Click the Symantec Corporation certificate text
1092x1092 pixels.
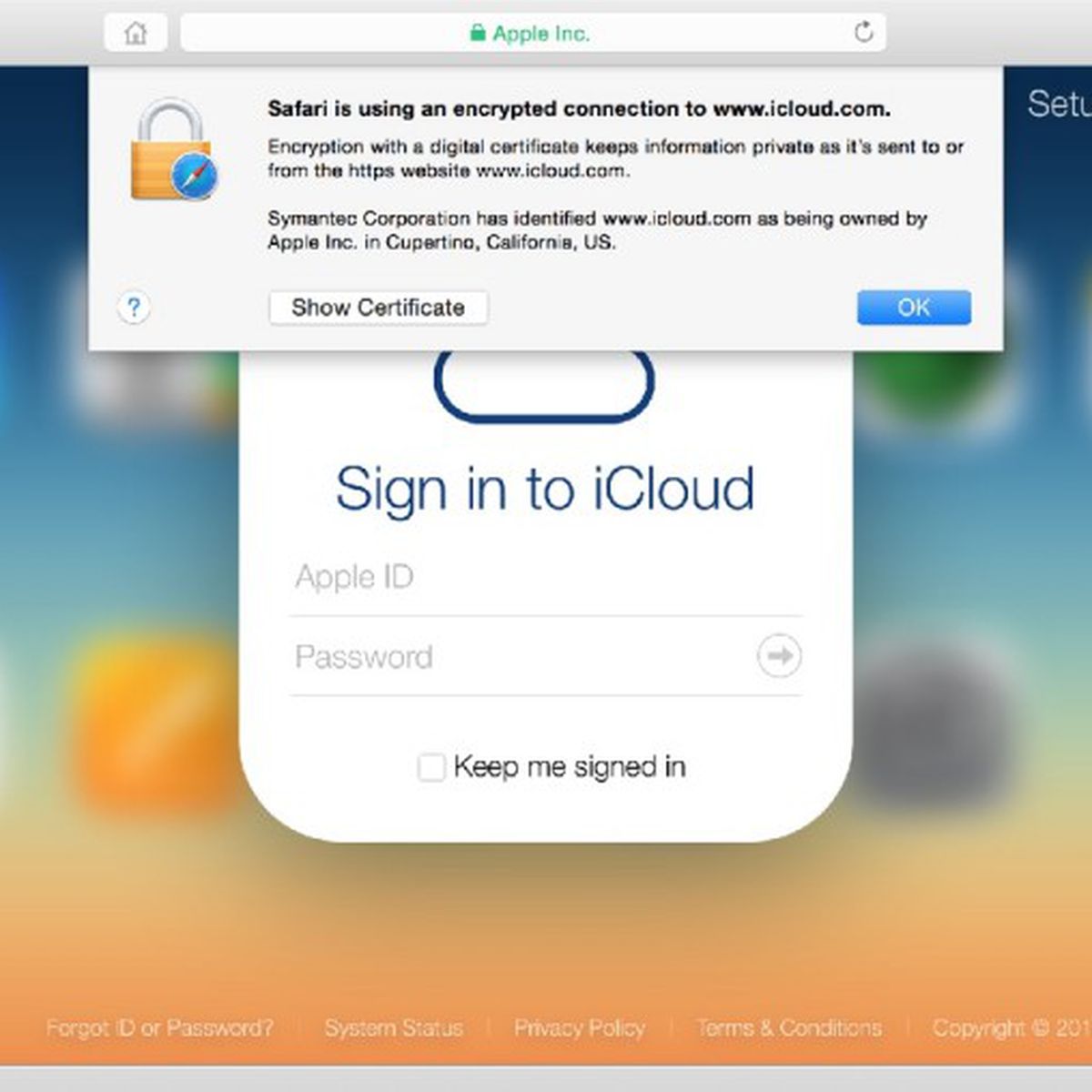pyautogui.click(x=597, y=230)
